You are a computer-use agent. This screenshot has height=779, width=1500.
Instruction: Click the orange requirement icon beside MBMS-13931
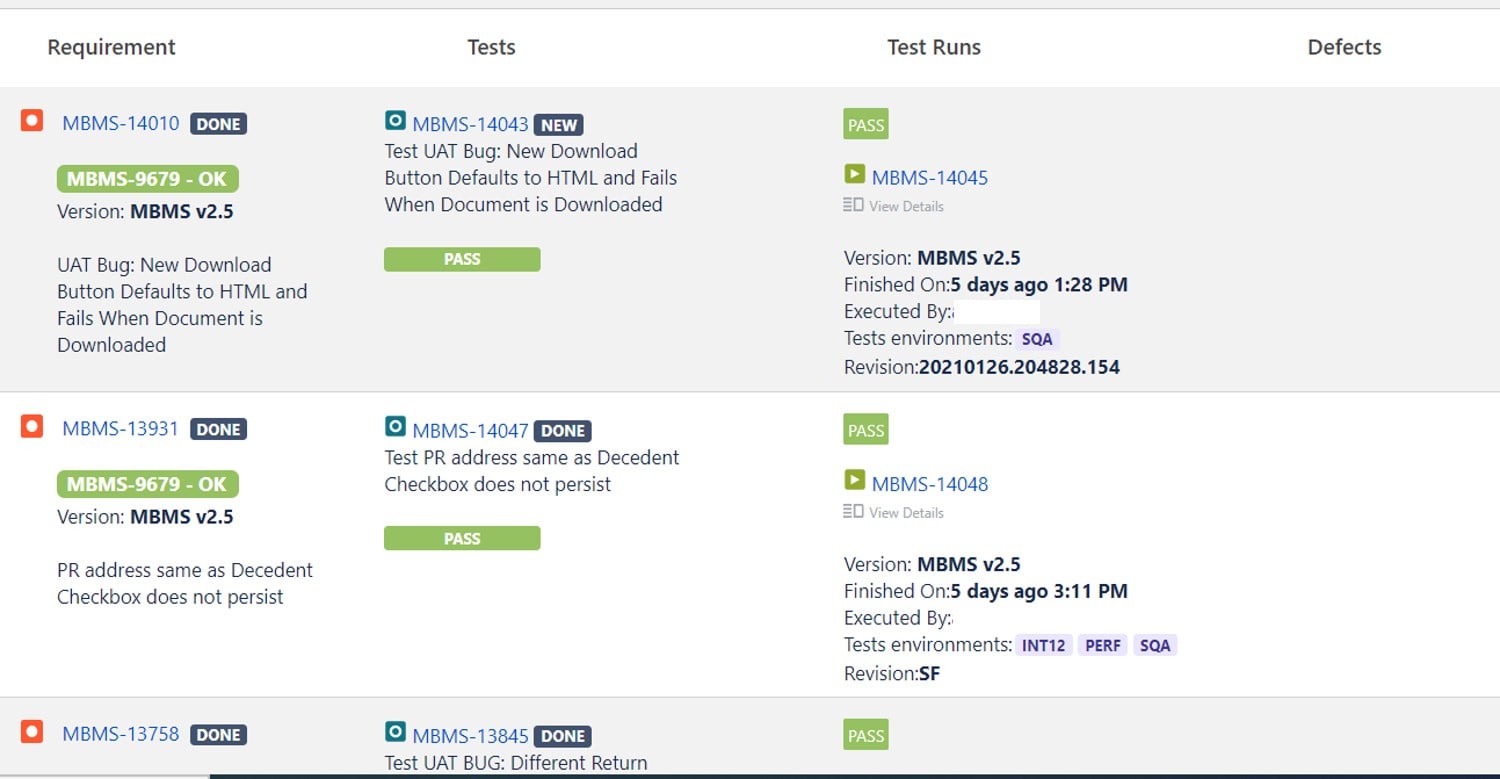coord(32,427)
